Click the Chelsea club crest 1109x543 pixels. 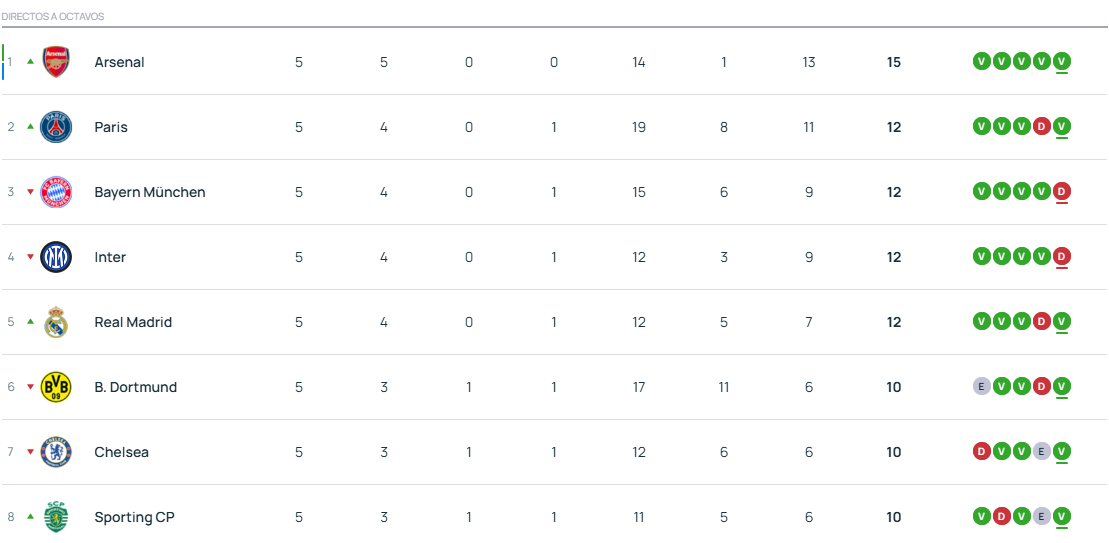tap(56, 452)
